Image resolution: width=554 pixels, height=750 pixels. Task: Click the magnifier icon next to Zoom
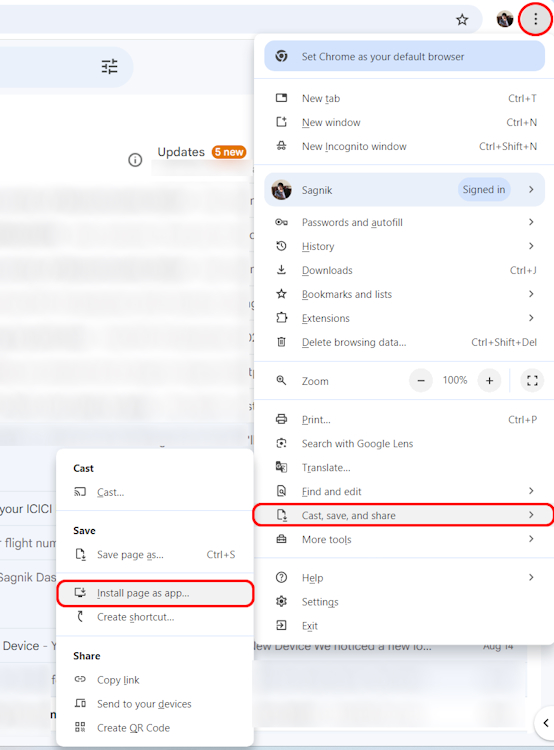point(281,380)
